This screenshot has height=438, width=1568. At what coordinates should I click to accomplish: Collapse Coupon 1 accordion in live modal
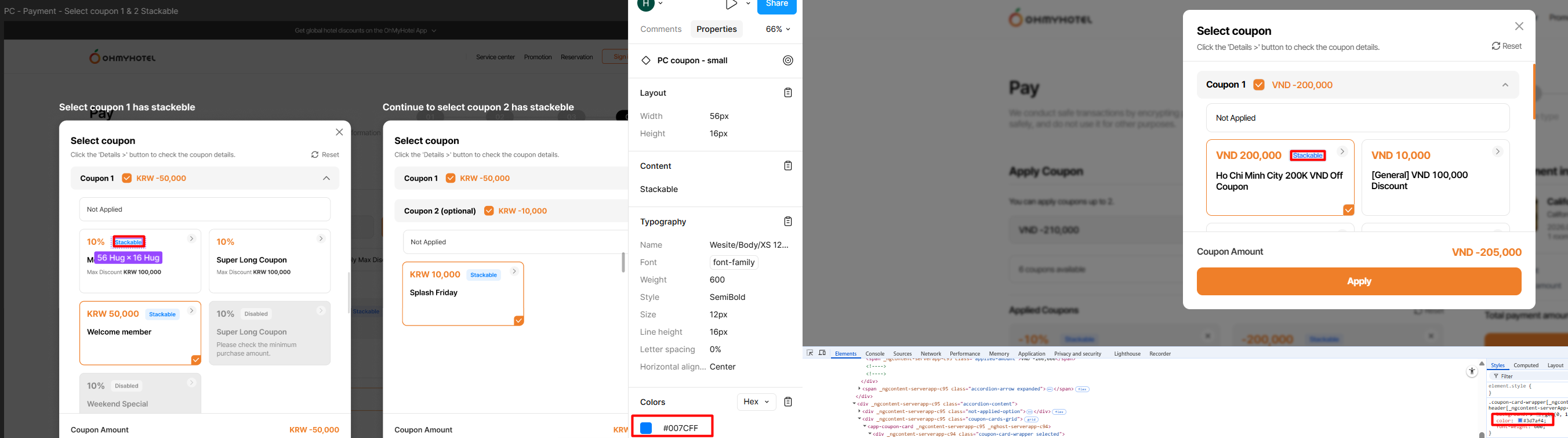pyautogui.click(x=1505, y=85)
